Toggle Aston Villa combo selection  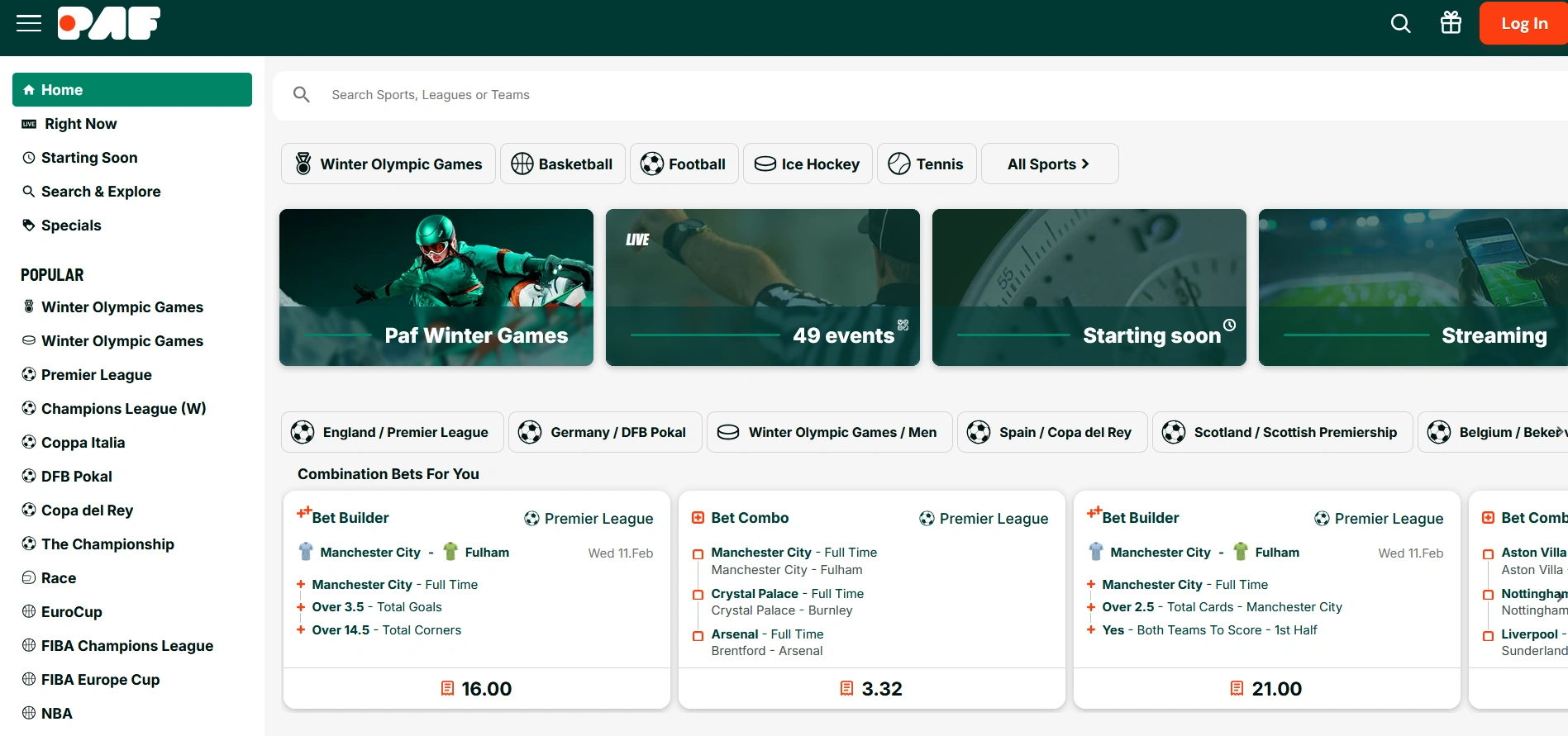1489,553
